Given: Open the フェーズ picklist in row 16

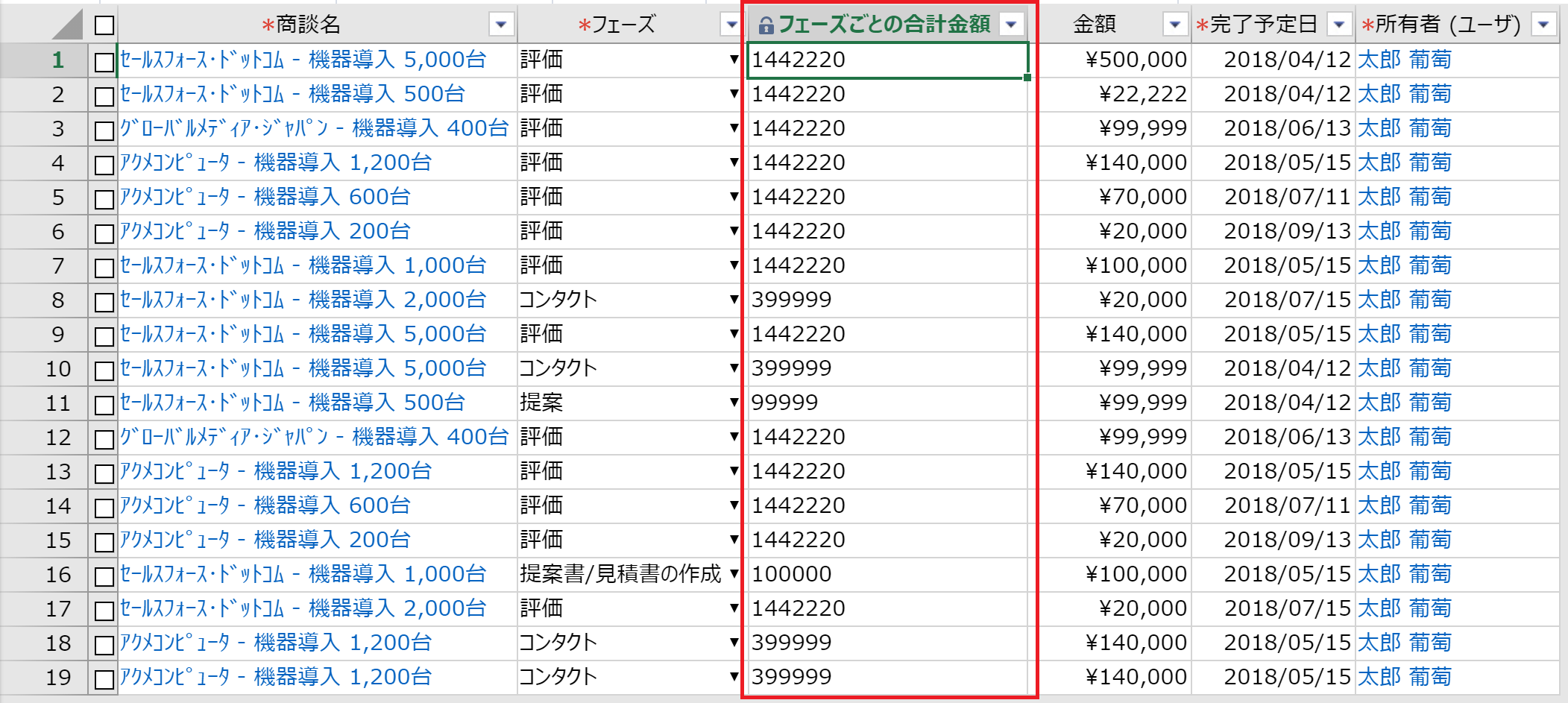Looking at the screenshot, I should 734,574.
